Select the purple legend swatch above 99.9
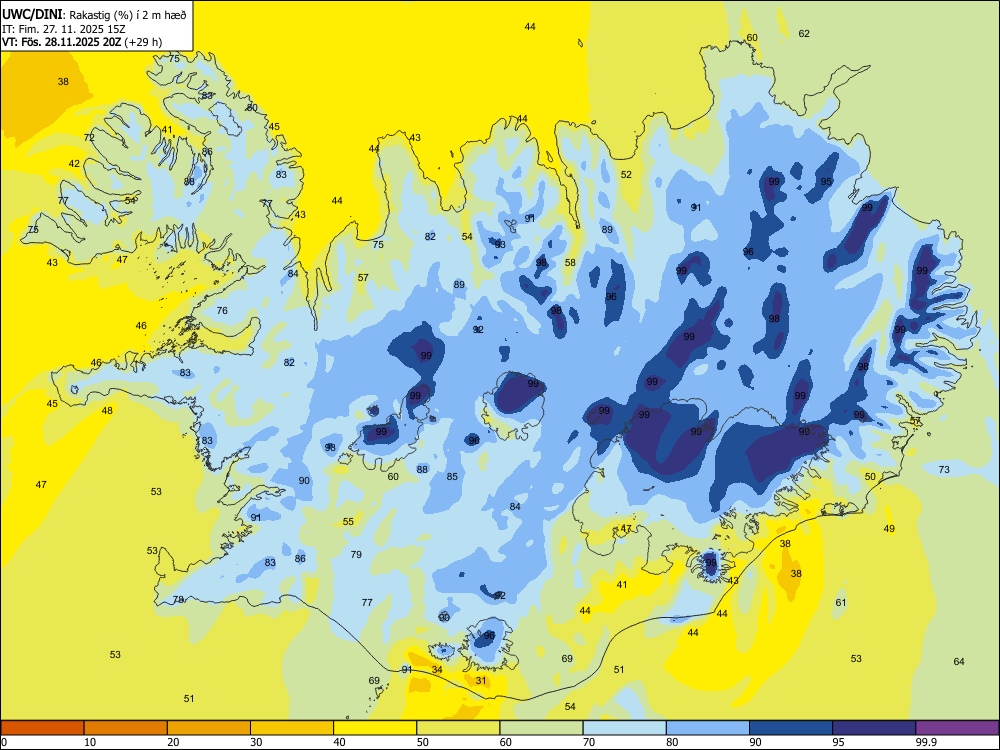The width and height of the screenshot is (1000, 750). [957, 728]
